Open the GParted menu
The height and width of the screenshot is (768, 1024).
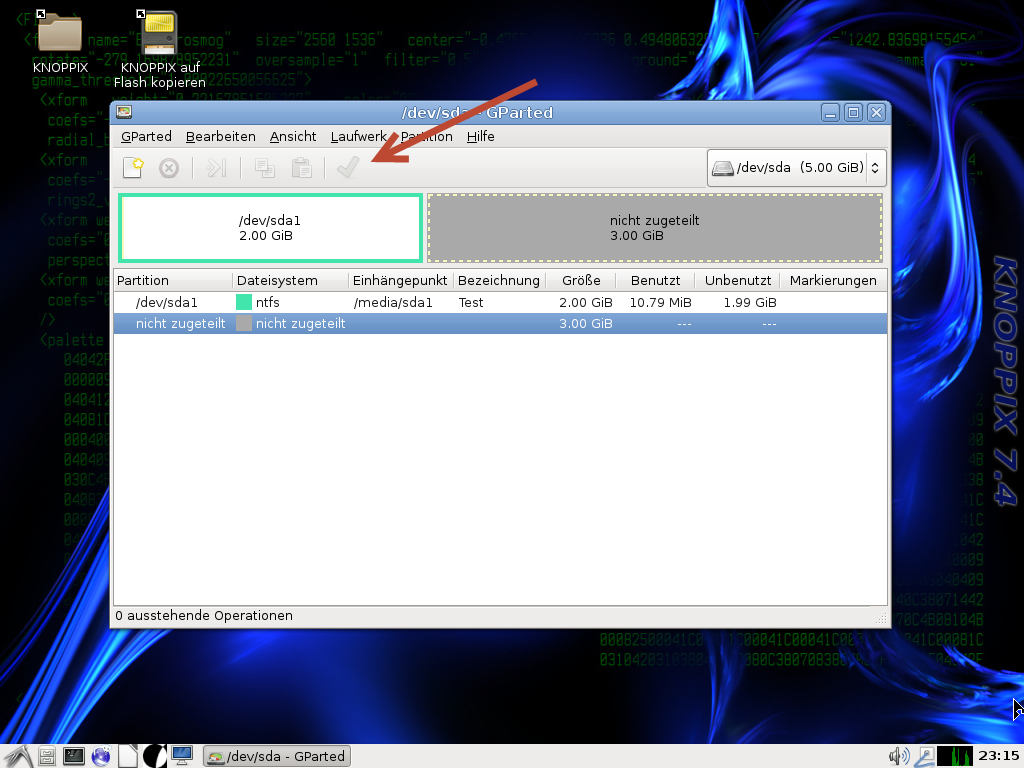pyautogui.click(x=146, y=136)
